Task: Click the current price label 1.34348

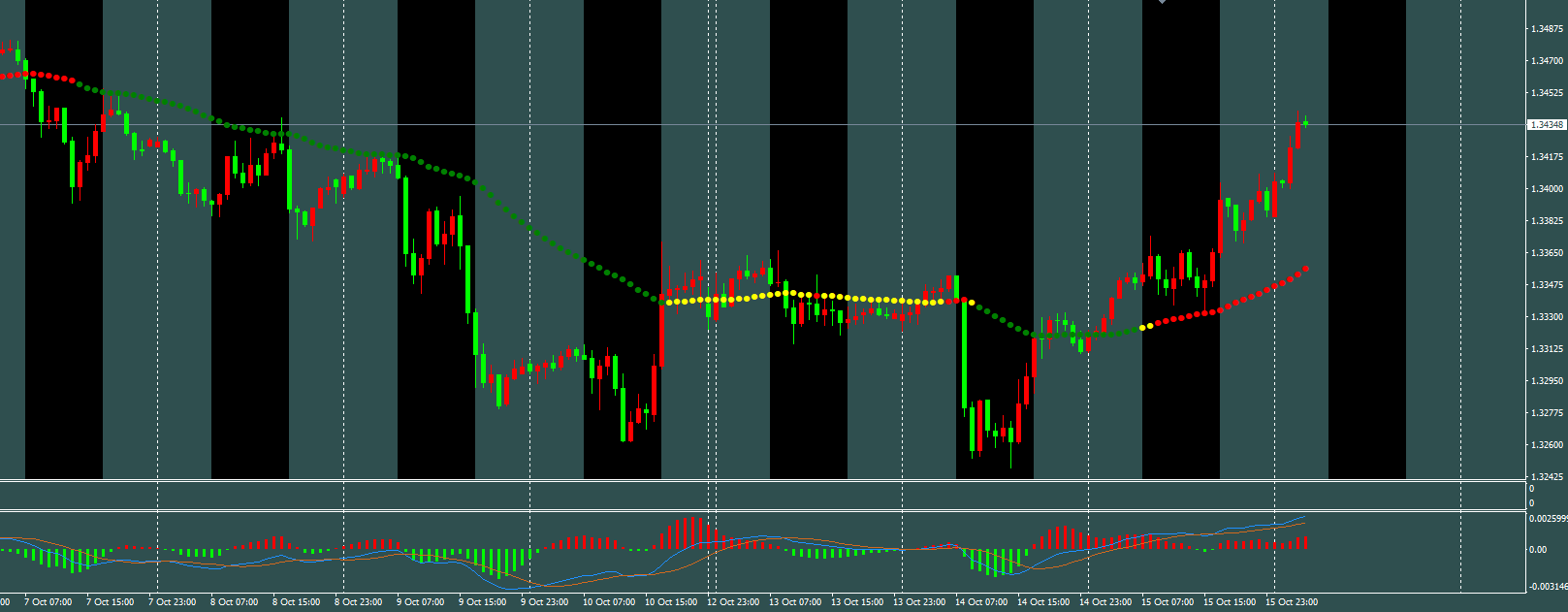Action: [x=1547, y=125]
